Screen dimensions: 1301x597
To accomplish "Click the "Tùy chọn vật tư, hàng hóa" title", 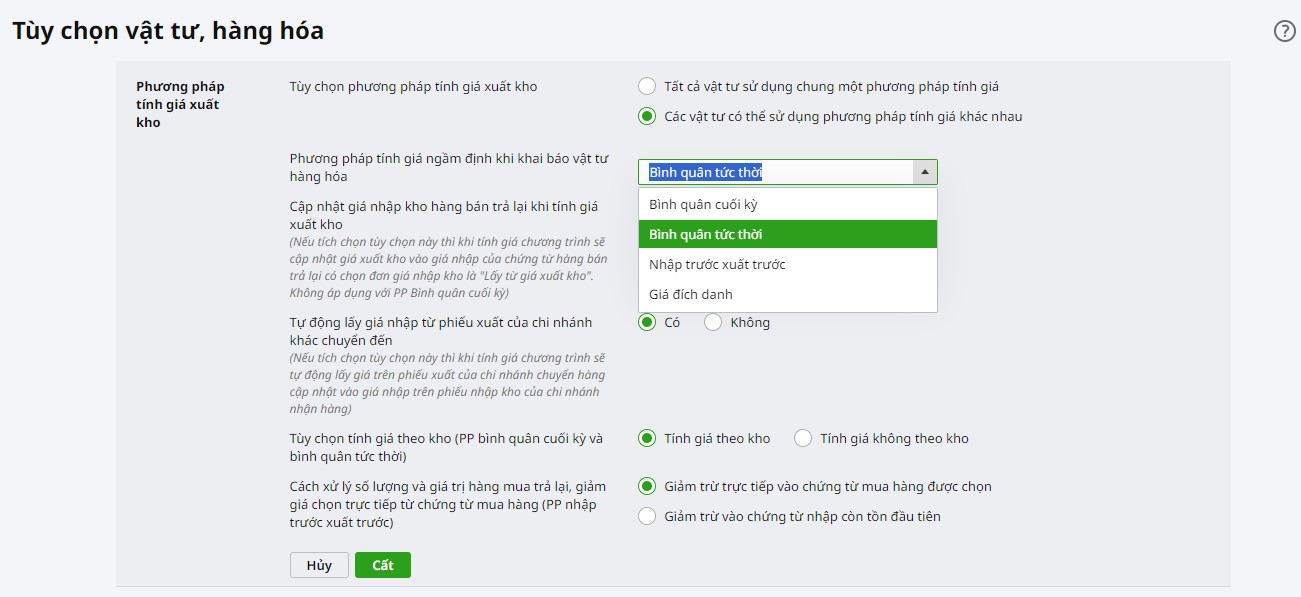I will 168,31.
